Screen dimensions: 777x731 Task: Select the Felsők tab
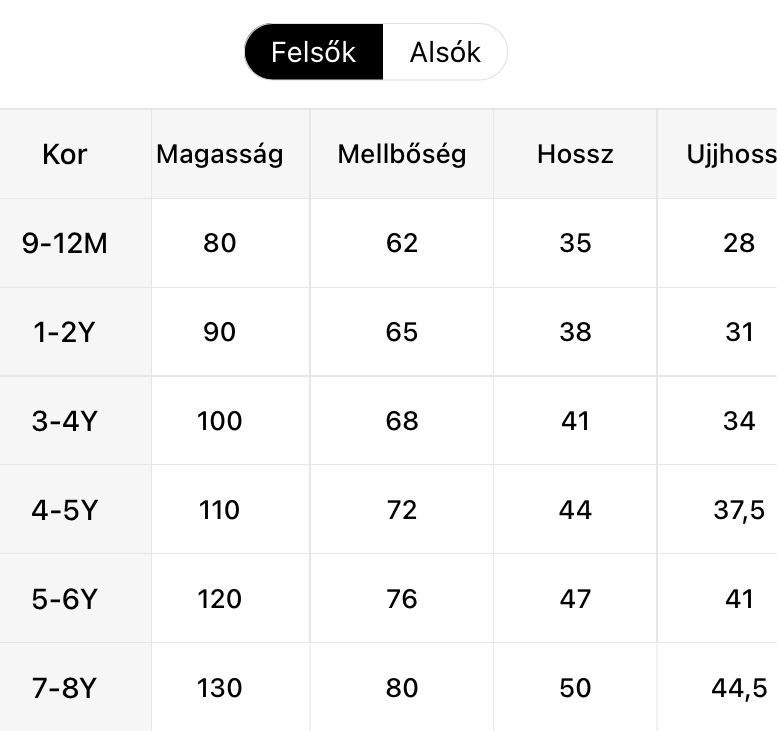coord(313,52)
